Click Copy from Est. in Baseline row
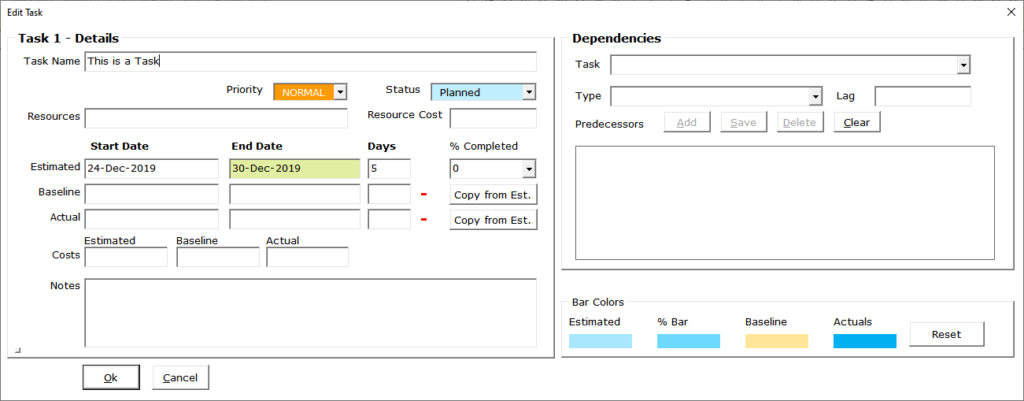 click(x=492, y=194)
